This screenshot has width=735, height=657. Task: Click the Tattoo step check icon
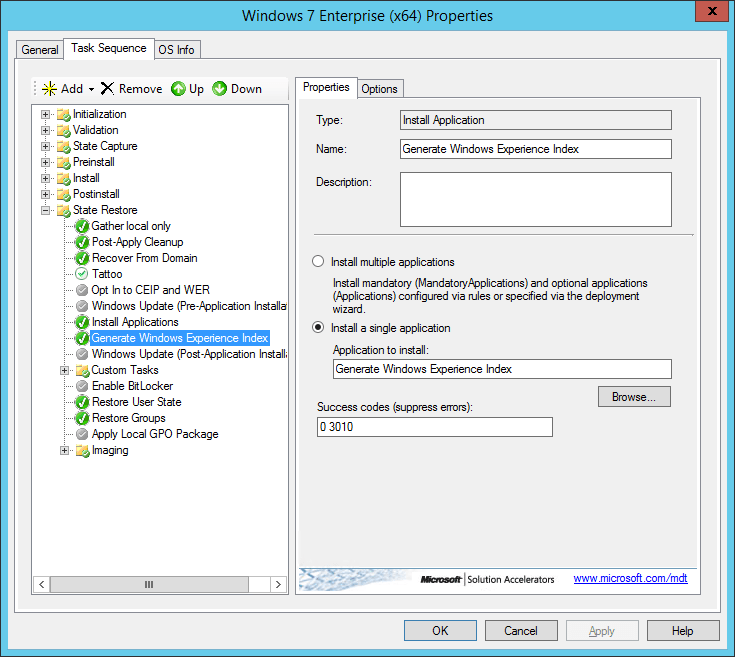[82, 274]
